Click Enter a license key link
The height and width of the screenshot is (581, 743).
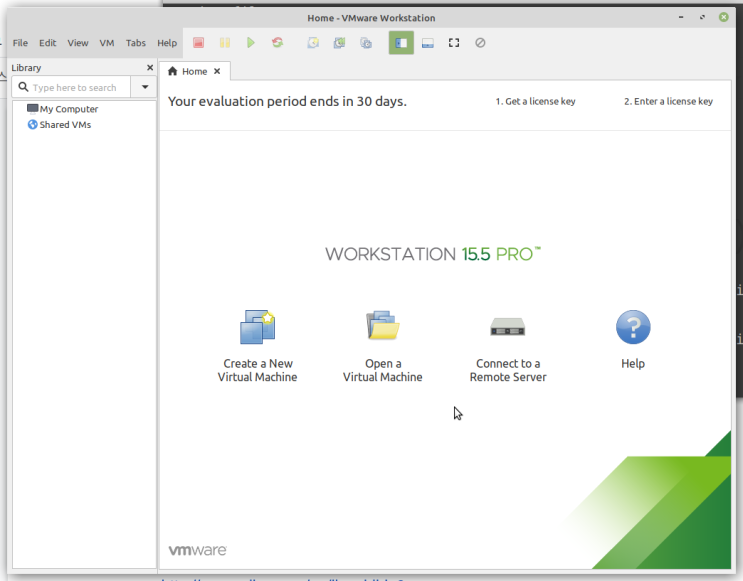pos(668,101)
